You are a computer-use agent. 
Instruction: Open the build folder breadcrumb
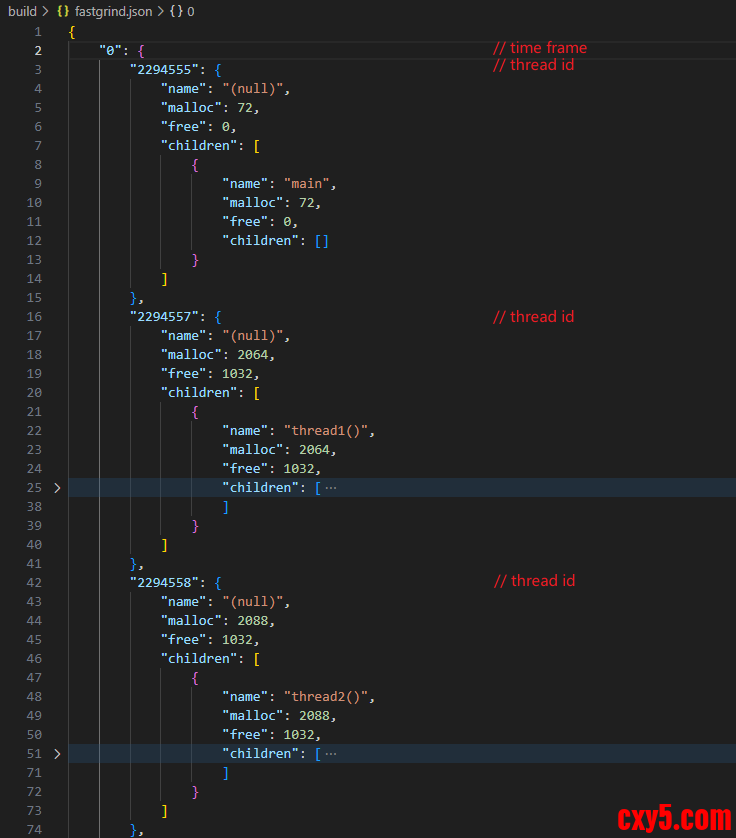point(22,11)
